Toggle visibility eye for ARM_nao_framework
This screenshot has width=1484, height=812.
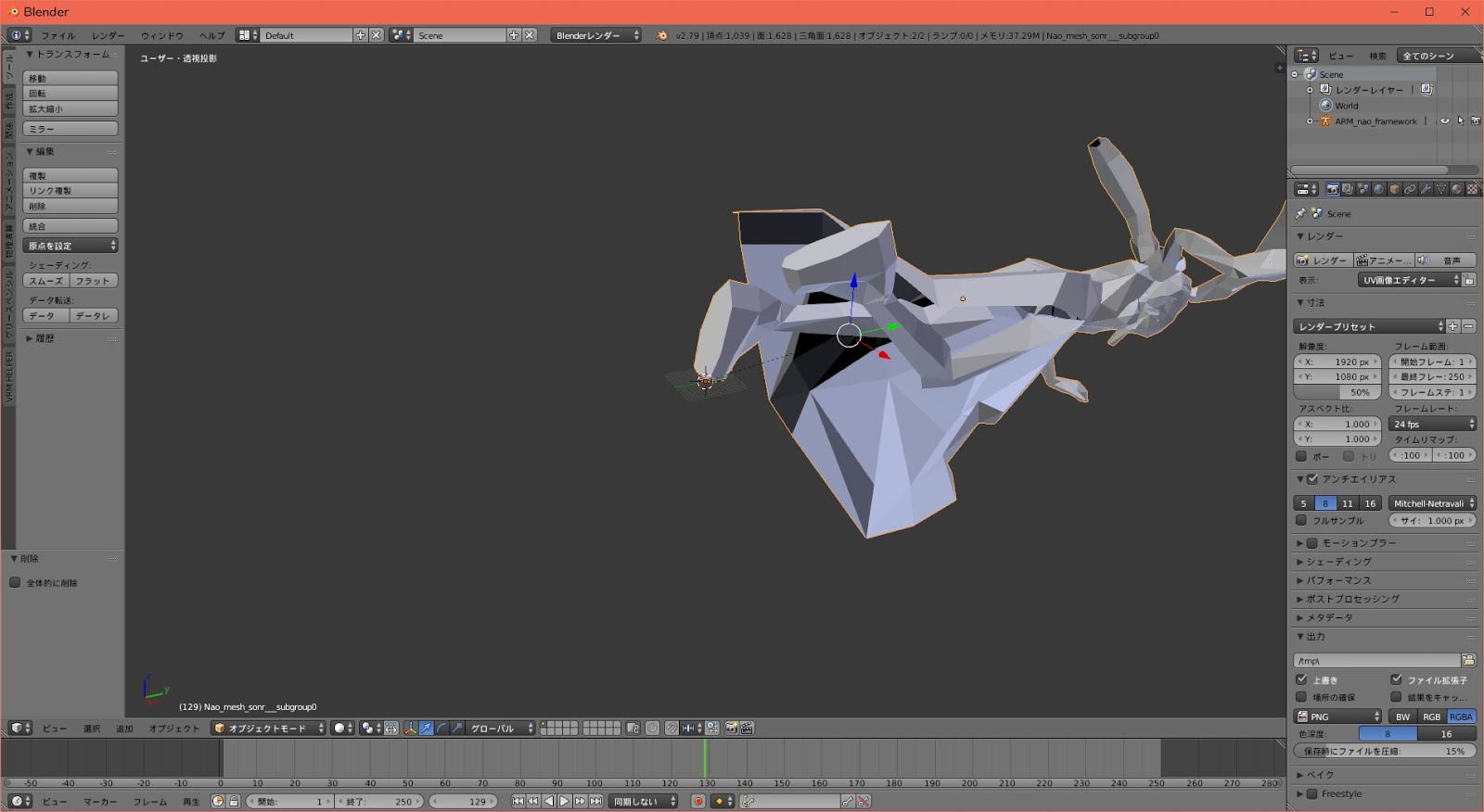click(x=1444, y=121)
